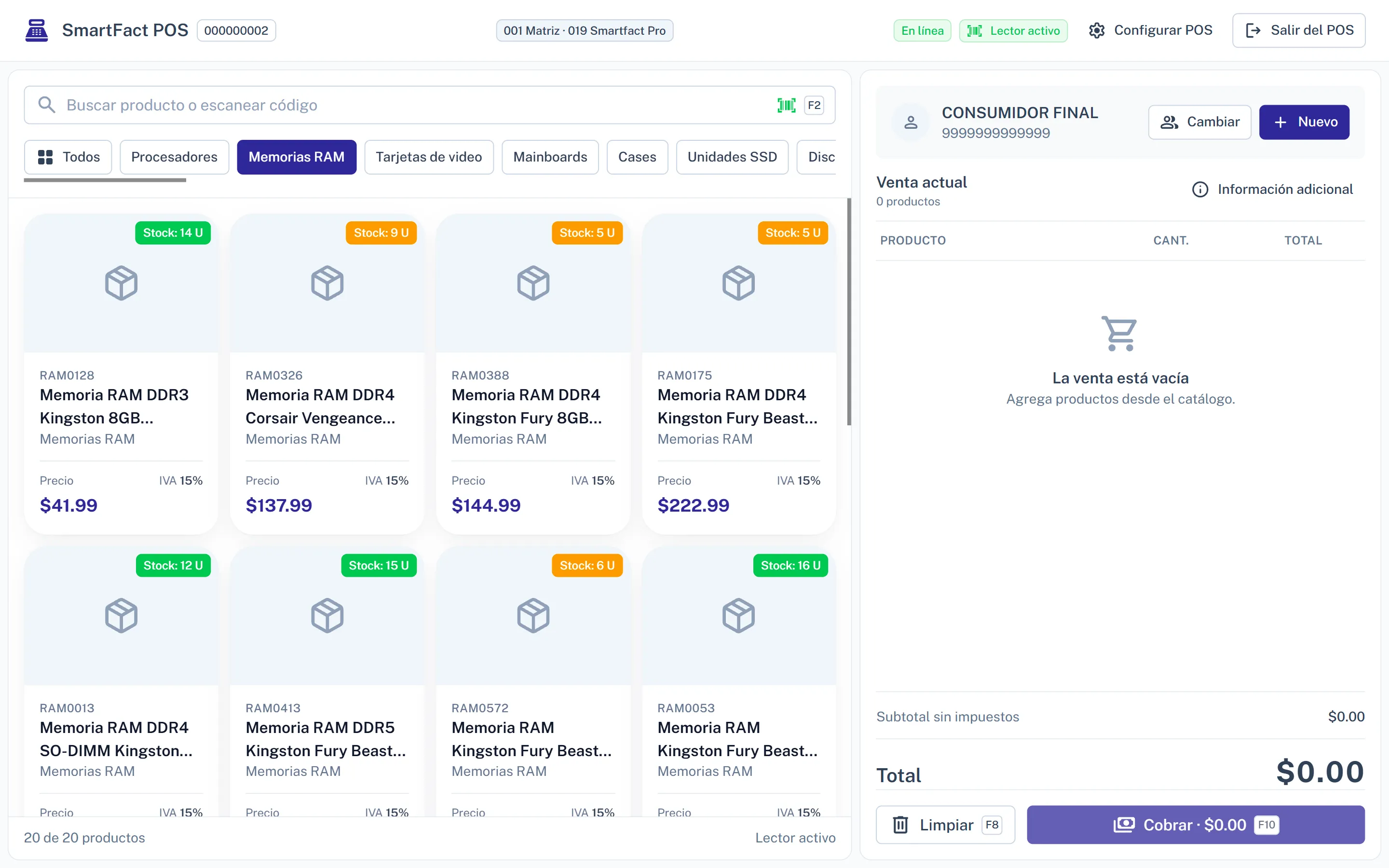This screenshot has width=1389, height=868.
Task: Click the gear icon for Configurar POS
Action: coord(1097,30)
